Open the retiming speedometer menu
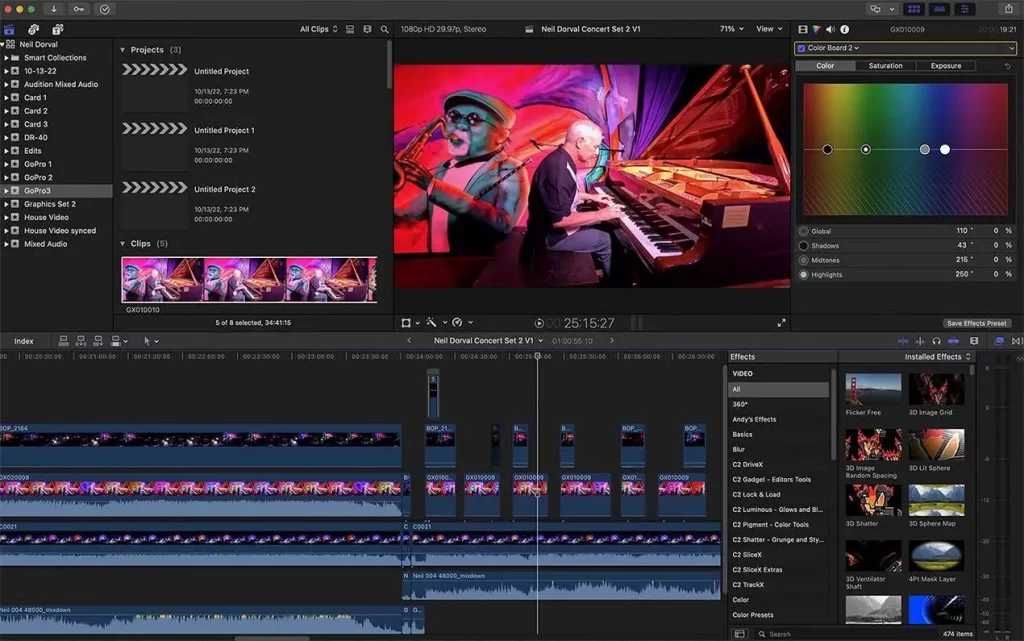1024x641 pixels. coord(462,322)
